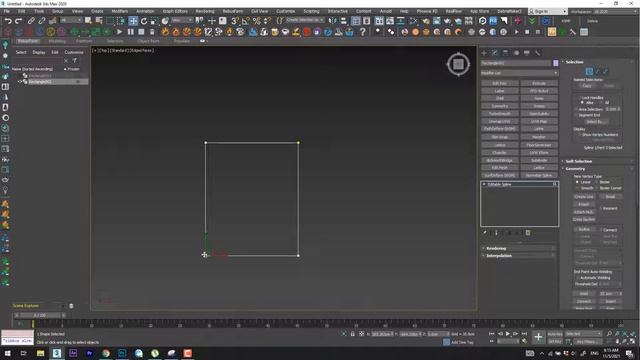
Task: Click the Break button in Geometry
Action: coord(610,197)
